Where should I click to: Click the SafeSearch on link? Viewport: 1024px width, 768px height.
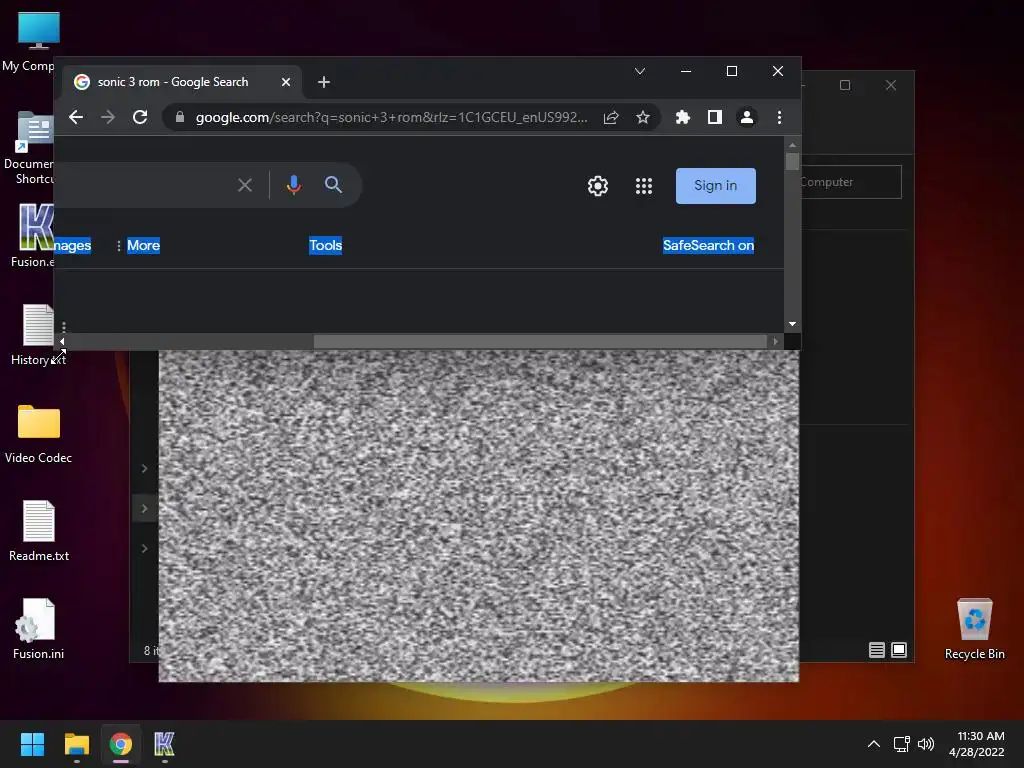708,245
